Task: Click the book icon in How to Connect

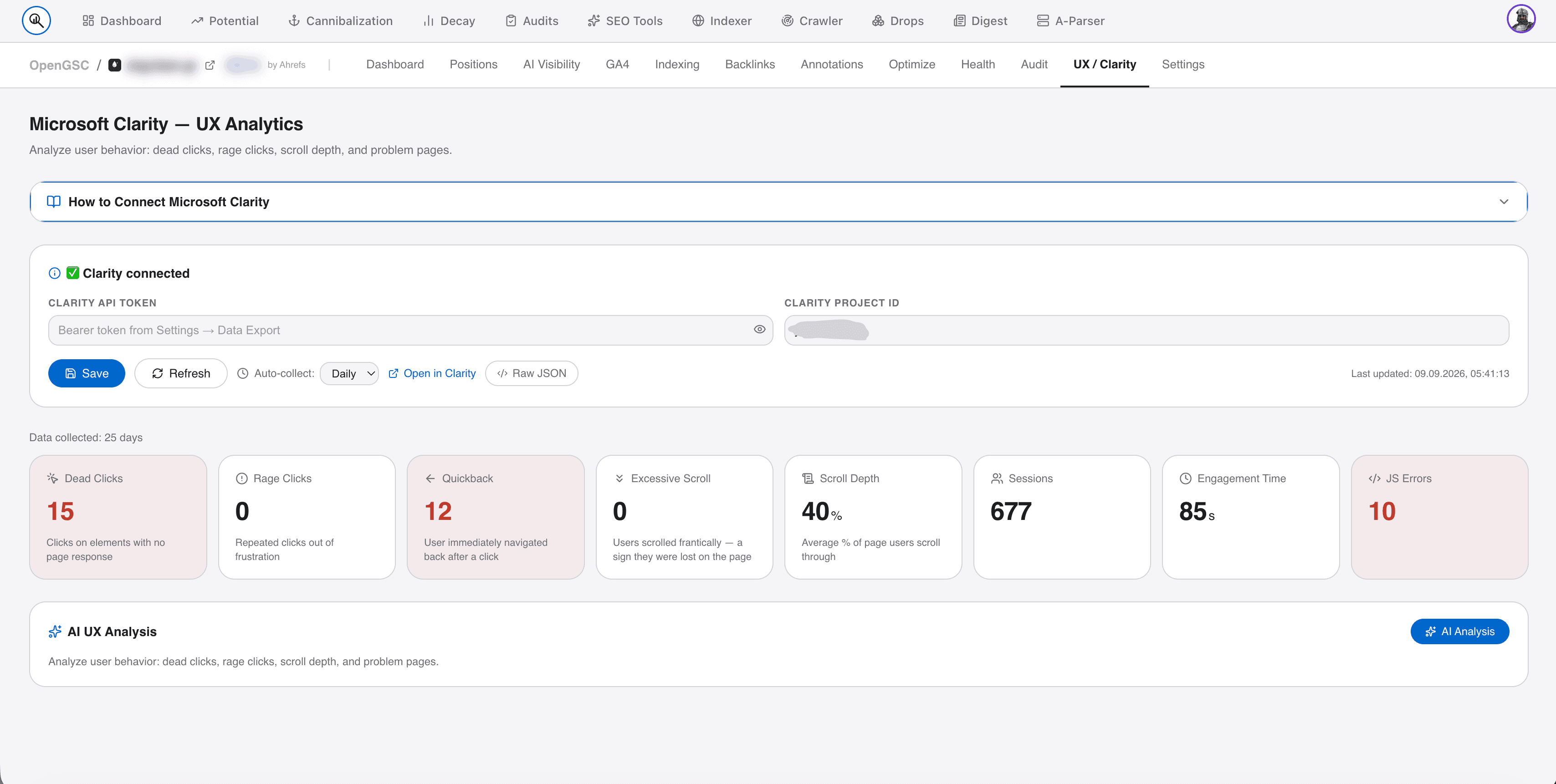Action: pyautogui.click(x=54, y=202)
